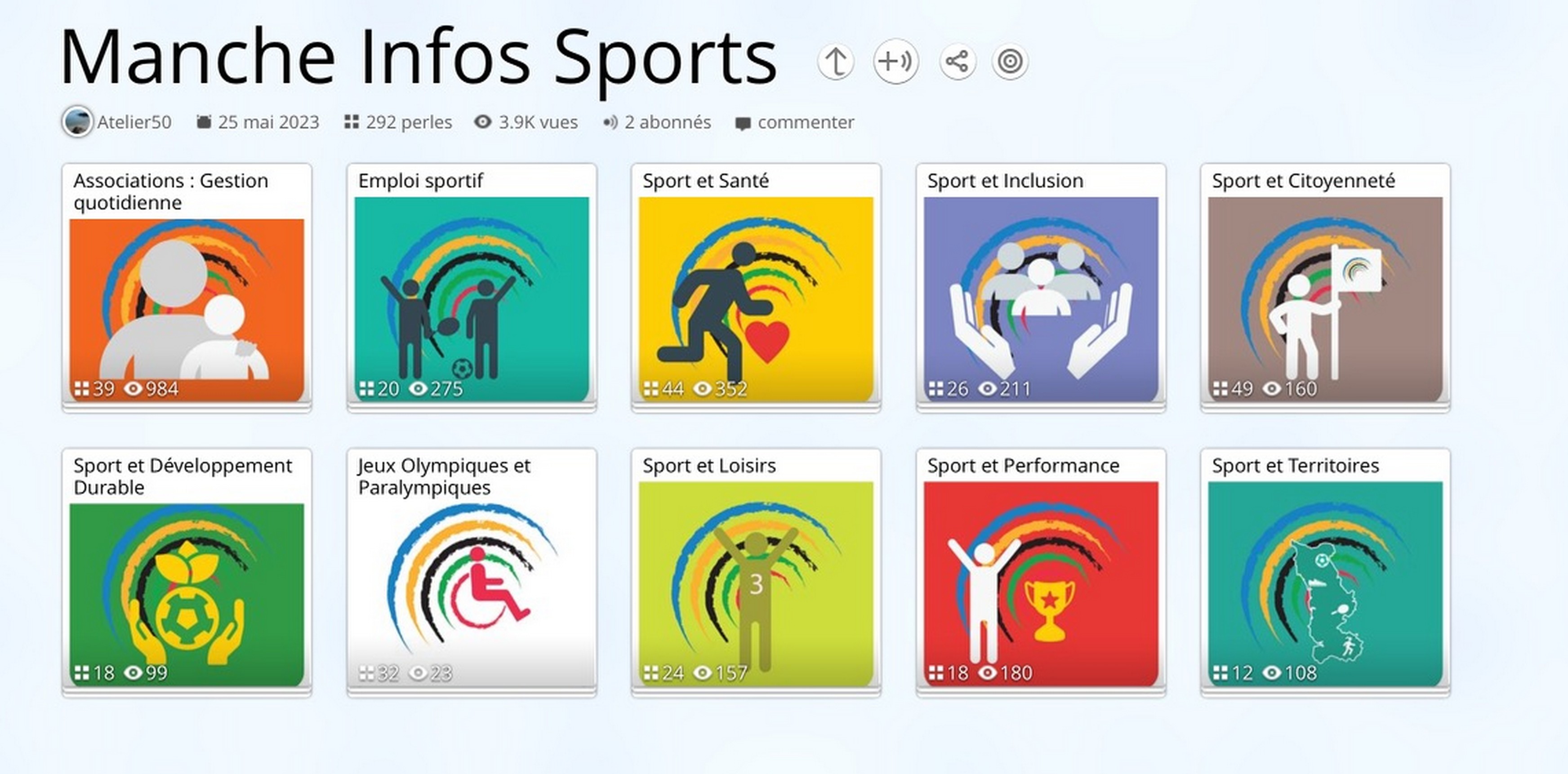Image resolution: width=1568 pixels, height=774 pixels.
Task: Open Sport et Développement Durable collection
Action: coord(187,584)
